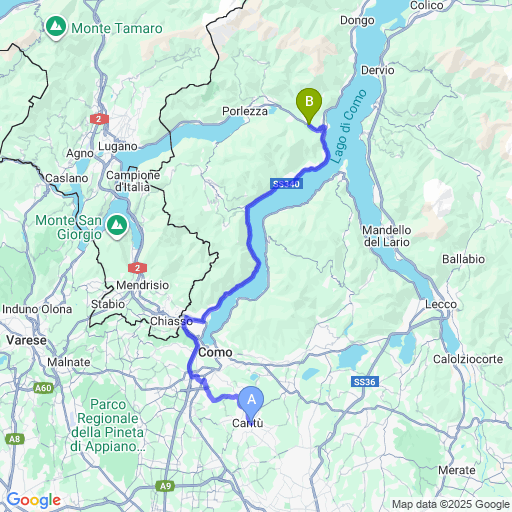Click the SS340 road shield
512x512 pixels.
pyautogui.click(x=286, y=184)
